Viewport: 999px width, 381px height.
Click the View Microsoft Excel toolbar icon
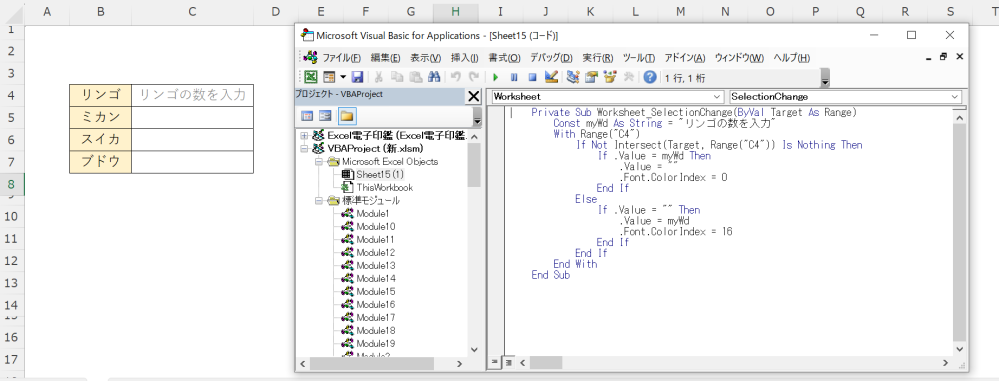tap(310, 77)
